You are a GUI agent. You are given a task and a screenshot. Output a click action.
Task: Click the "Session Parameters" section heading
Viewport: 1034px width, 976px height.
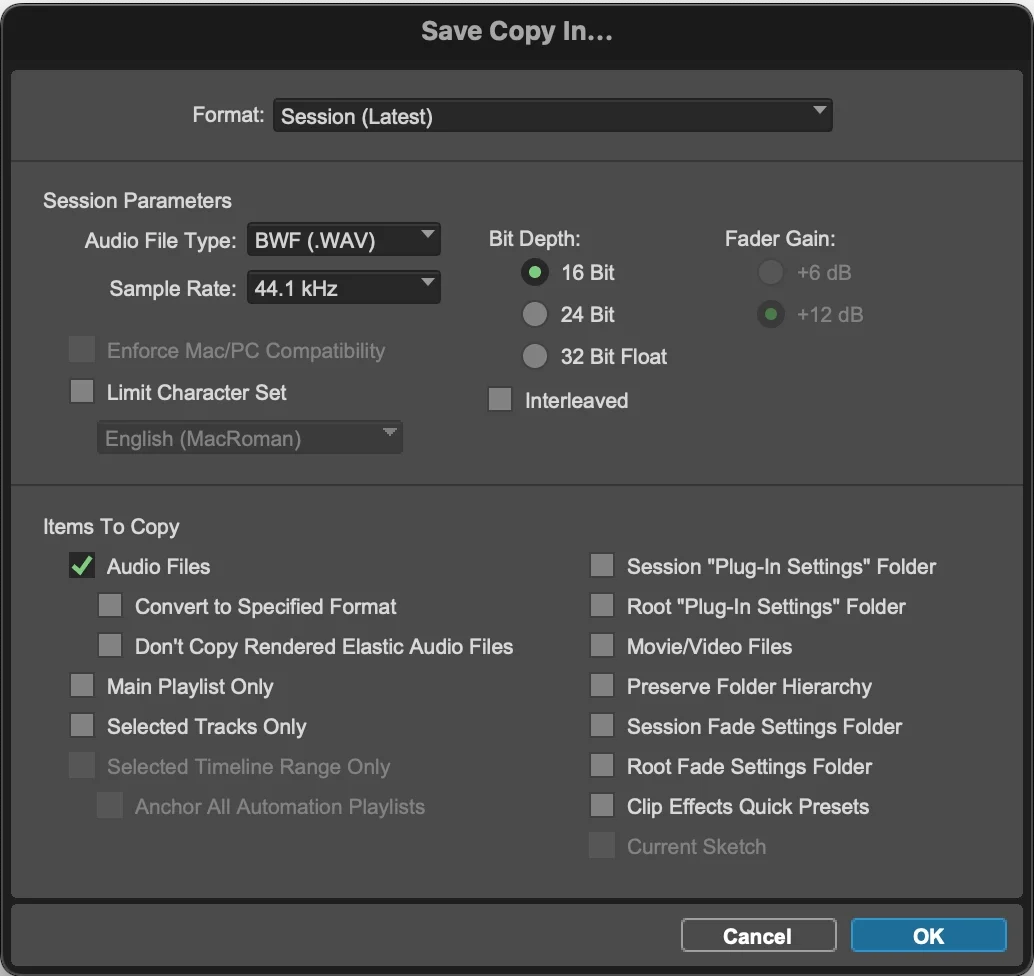(137, 200)
